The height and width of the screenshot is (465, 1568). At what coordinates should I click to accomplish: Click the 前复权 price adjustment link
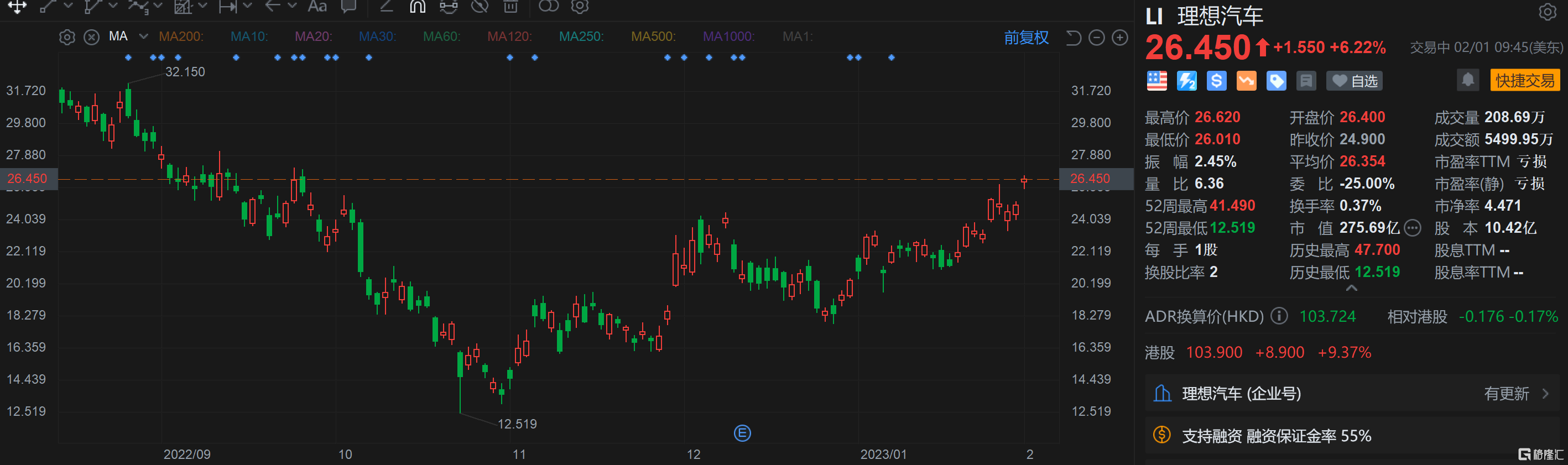point(1025,38)
